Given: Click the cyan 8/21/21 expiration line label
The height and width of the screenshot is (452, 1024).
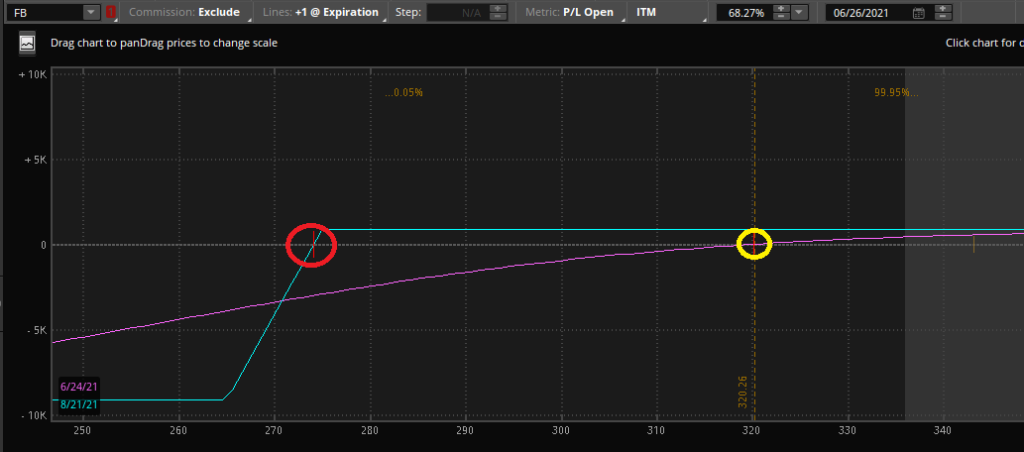Looking at the screenshot, I should click(x=76, y=403).
